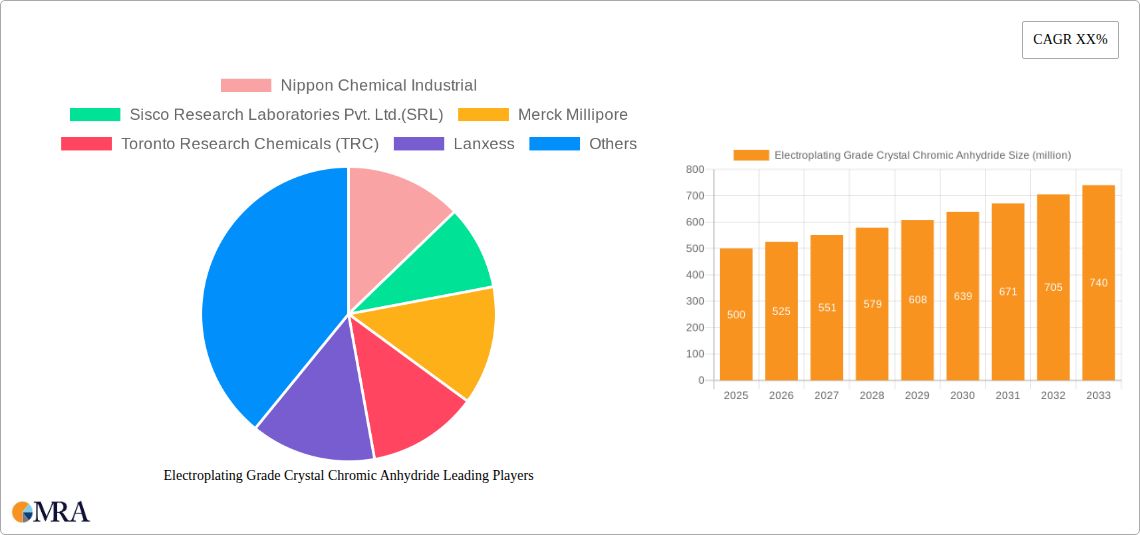
Task: Click the Others legend label
Action: (613, 144)
